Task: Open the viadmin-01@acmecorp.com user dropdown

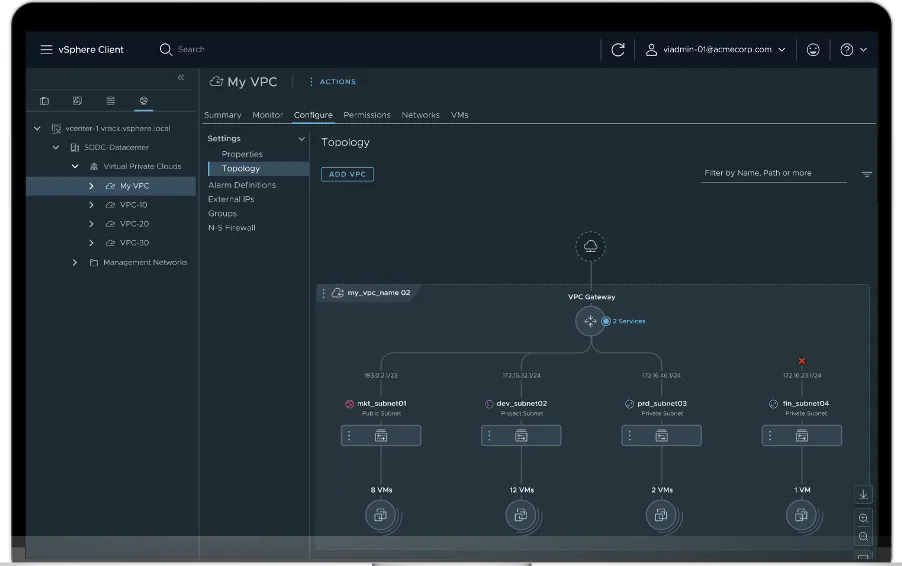Action: coord(715,49)
